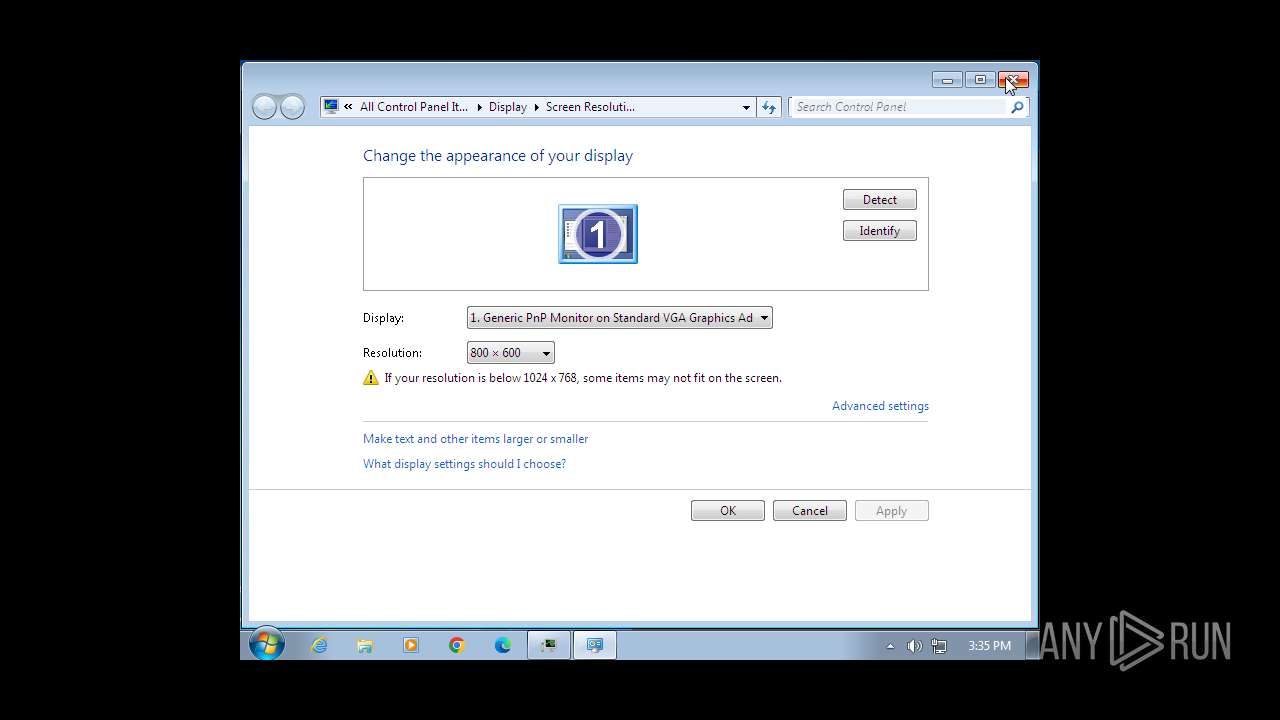Click the Cancel button
The image size is (1280, 720).
[810, 511]
